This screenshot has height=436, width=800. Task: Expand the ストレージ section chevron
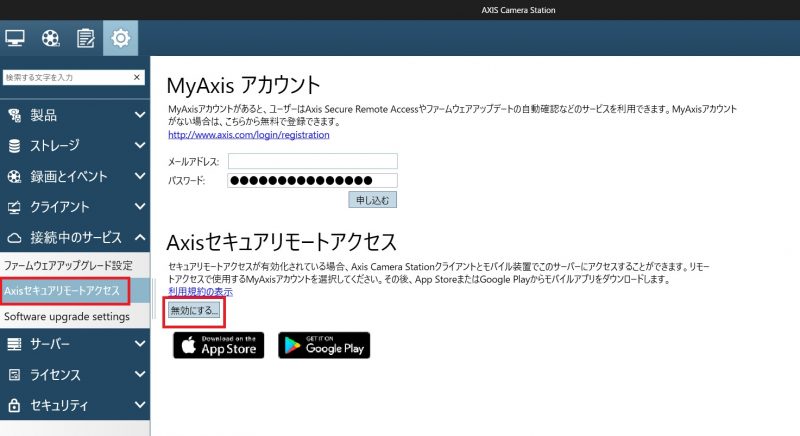click(x=140, y=145)
